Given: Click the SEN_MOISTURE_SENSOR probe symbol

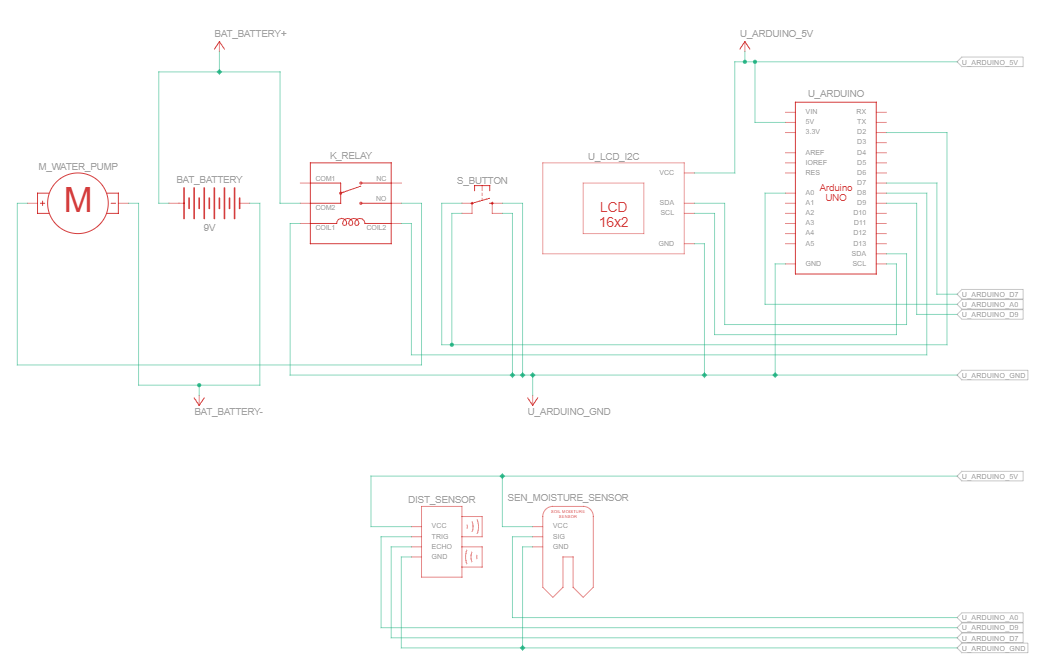Looking at the screenshot, I should pos(567,550).
